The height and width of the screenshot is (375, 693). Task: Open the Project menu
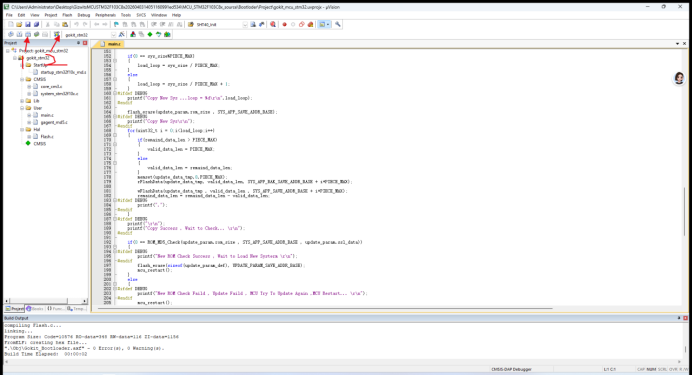coord(51,15)
